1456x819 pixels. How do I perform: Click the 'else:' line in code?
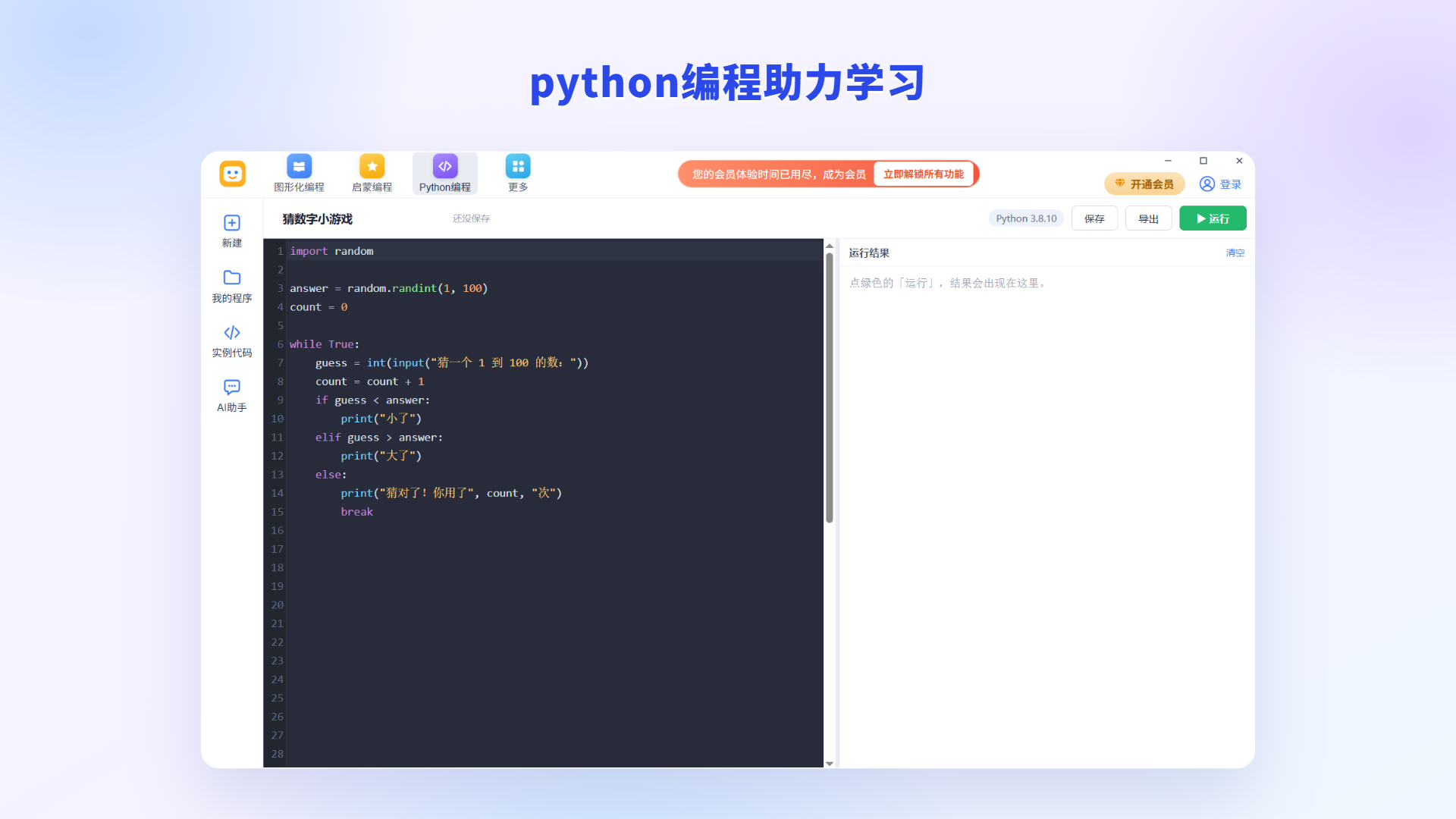[331, 475]
